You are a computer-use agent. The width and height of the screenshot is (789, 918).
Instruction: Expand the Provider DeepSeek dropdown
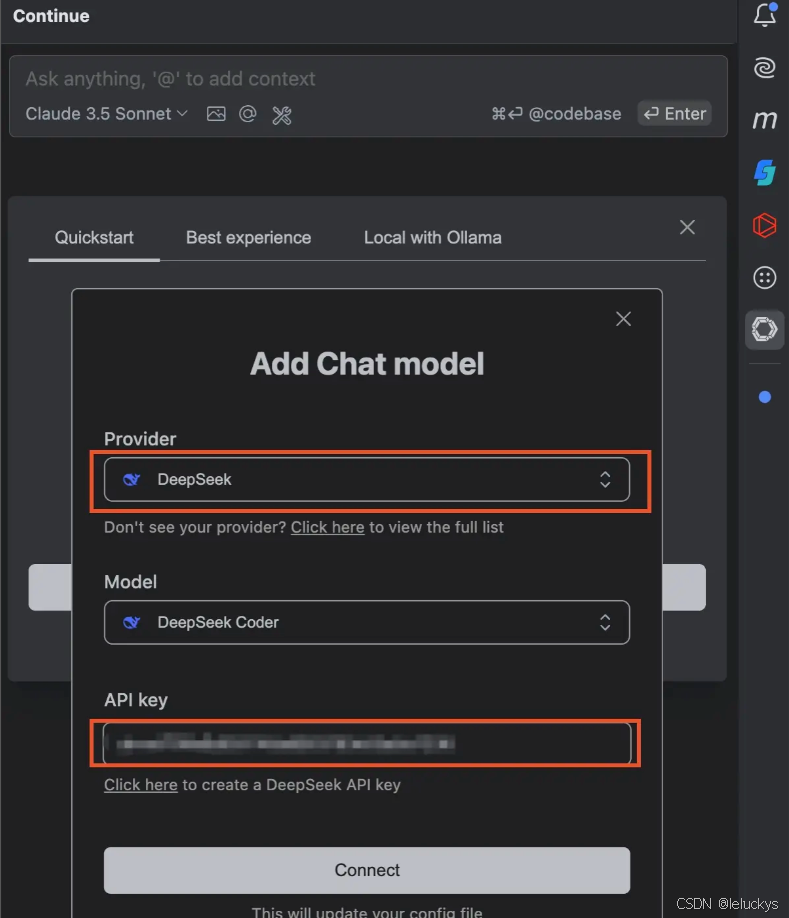point(367,479)
